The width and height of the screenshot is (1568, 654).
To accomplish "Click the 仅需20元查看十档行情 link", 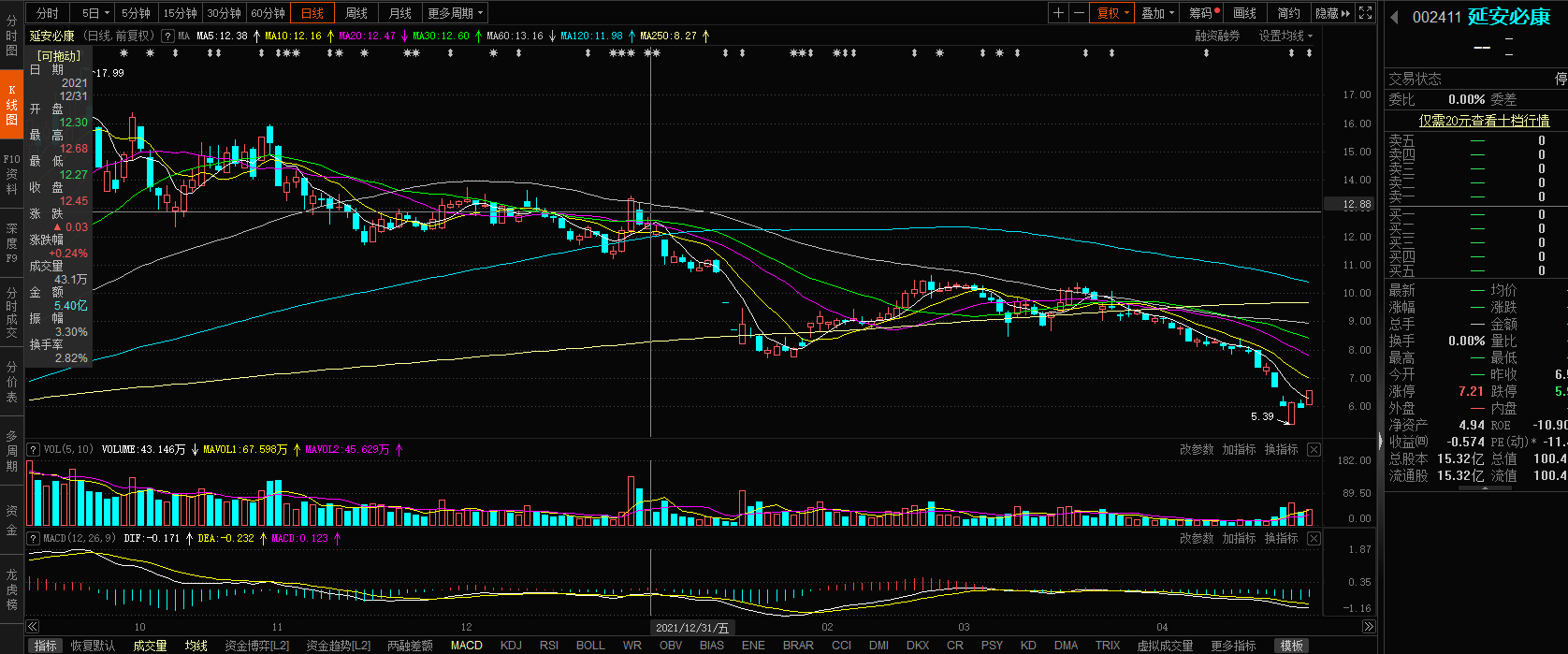I will pos(1484,121).
